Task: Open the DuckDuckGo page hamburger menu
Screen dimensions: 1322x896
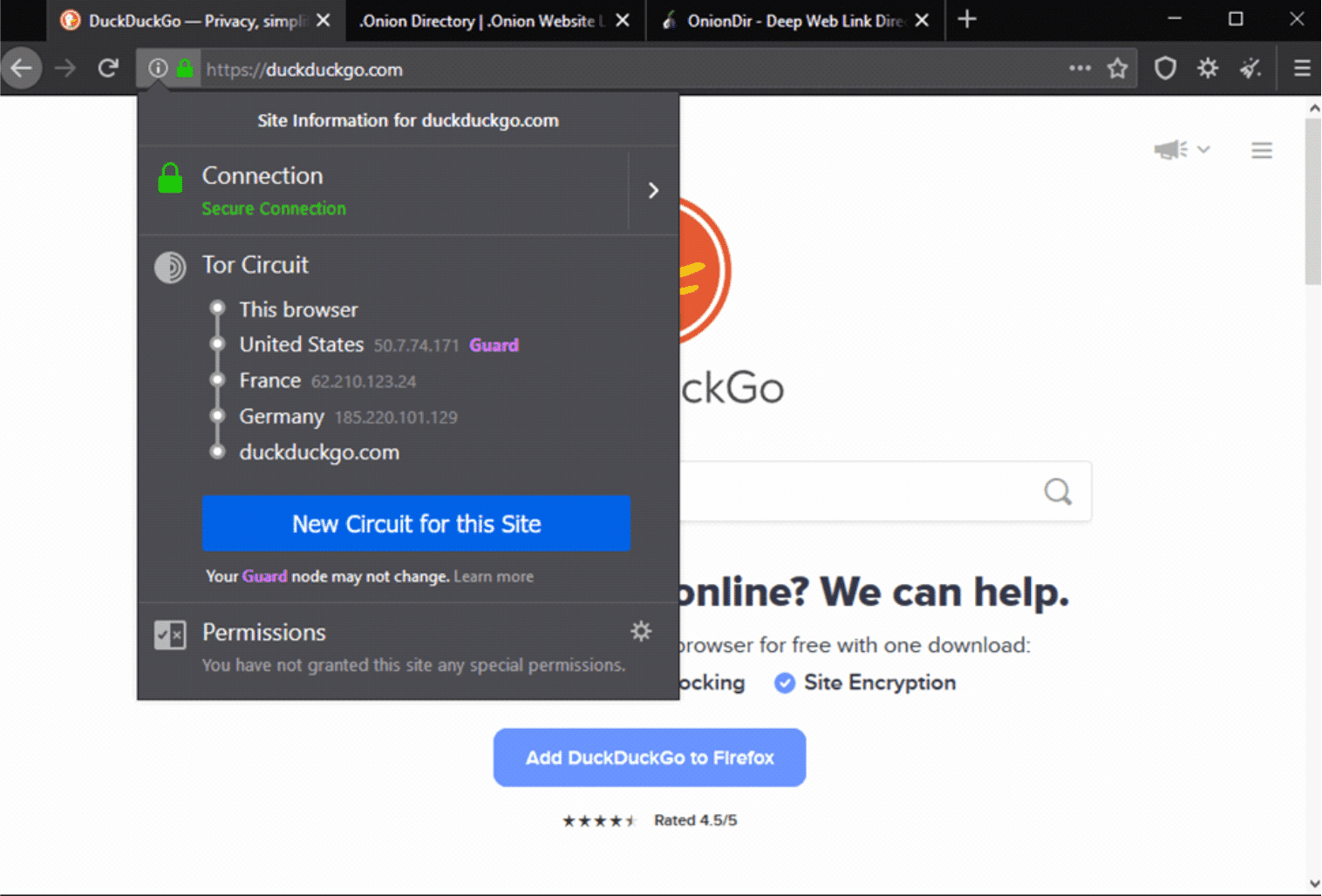Action: (x=1262, y=150)
